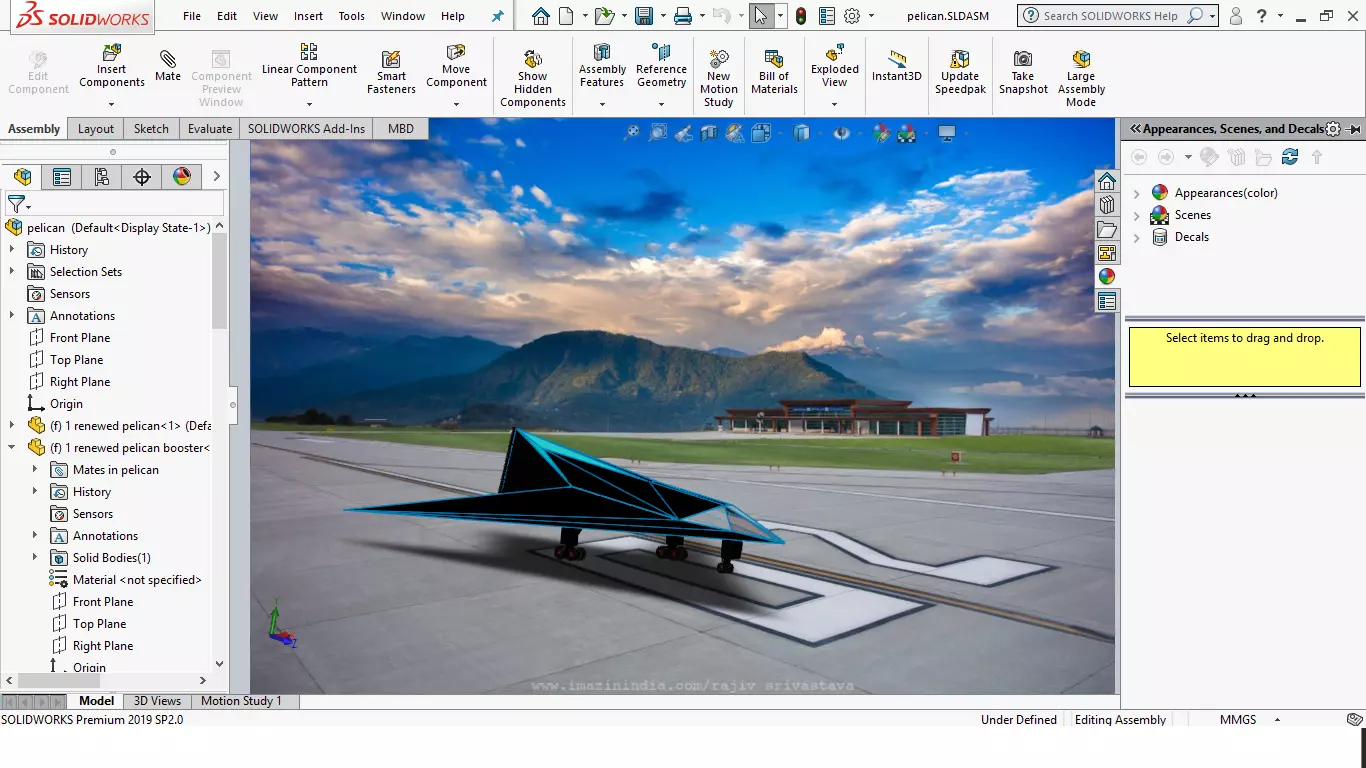This screenshot has width=1366, height=768.
Task: Click the MMGS unit system button
Action: [x=1238, y=720]
